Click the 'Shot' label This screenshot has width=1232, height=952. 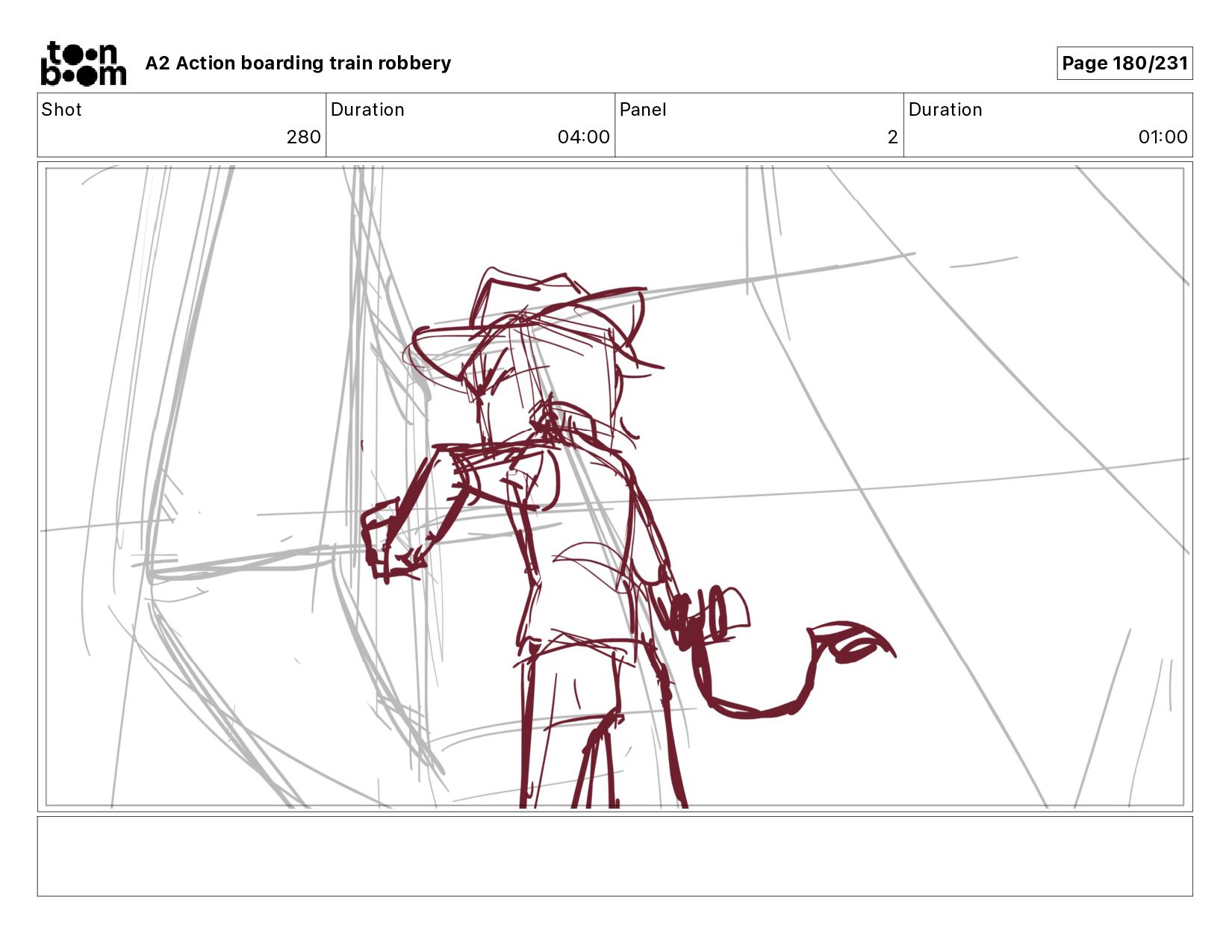click(61, 110)
